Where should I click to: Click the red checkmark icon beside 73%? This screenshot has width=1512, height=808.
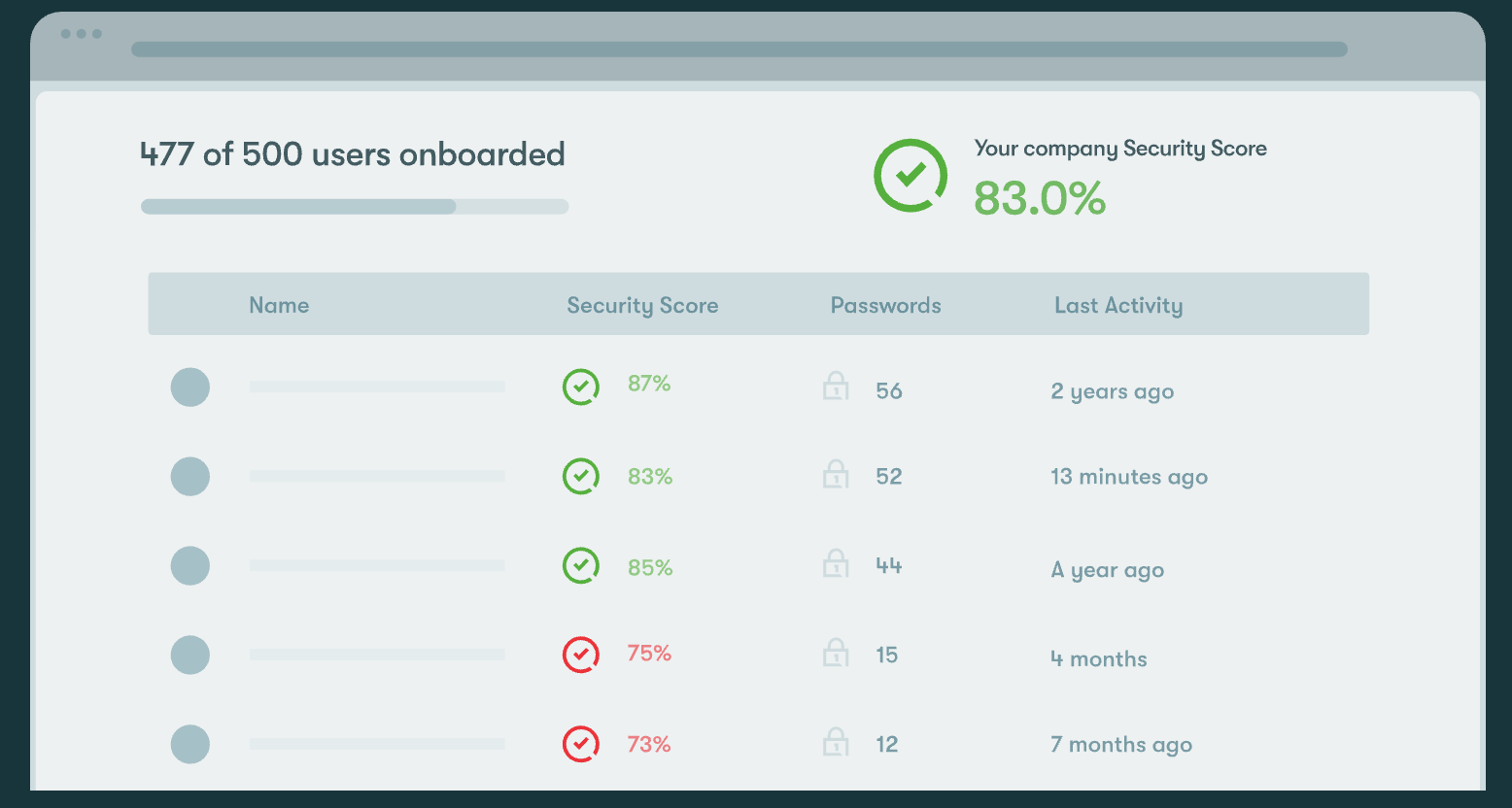click(x=580, y=744)
